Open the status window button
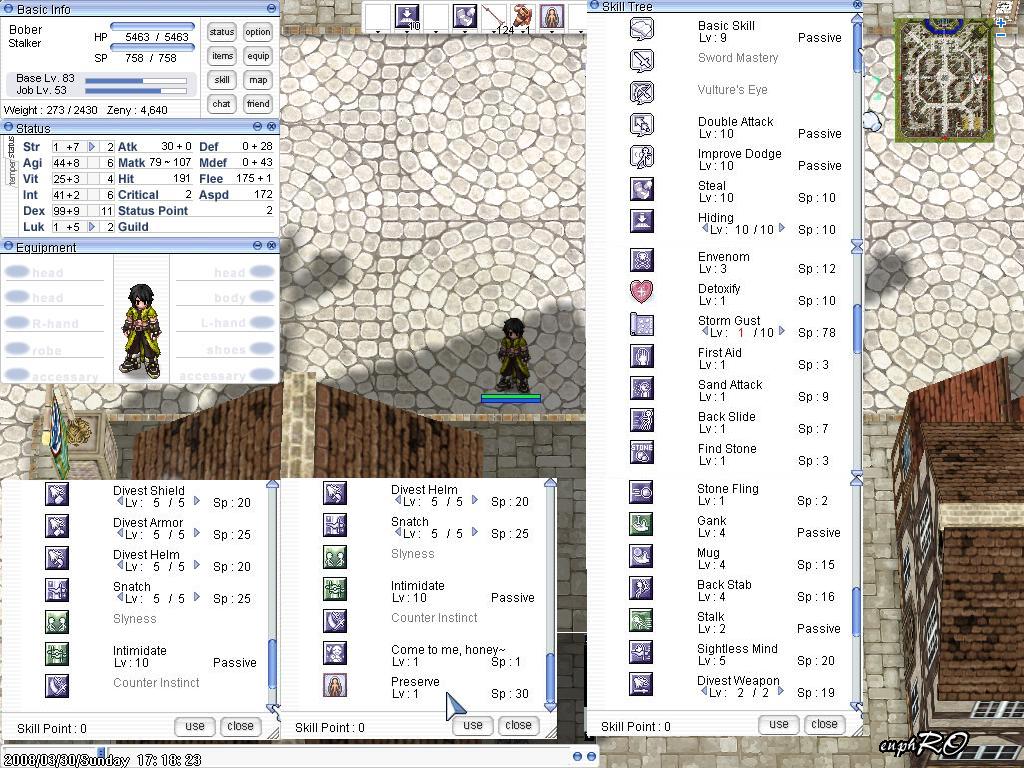 click(221, 32)
